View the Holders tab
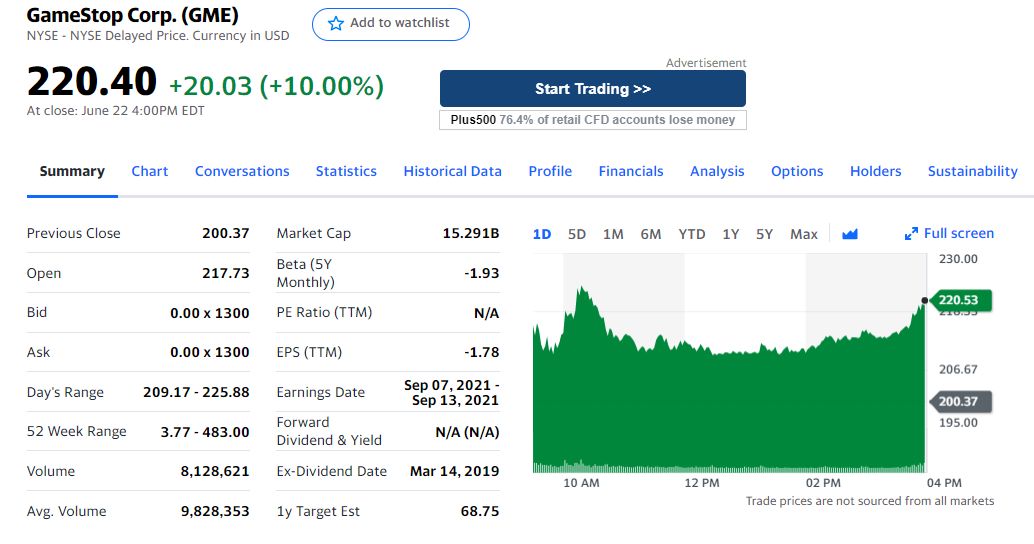This screenshot has width=1034, height=544. click(875, 171)
